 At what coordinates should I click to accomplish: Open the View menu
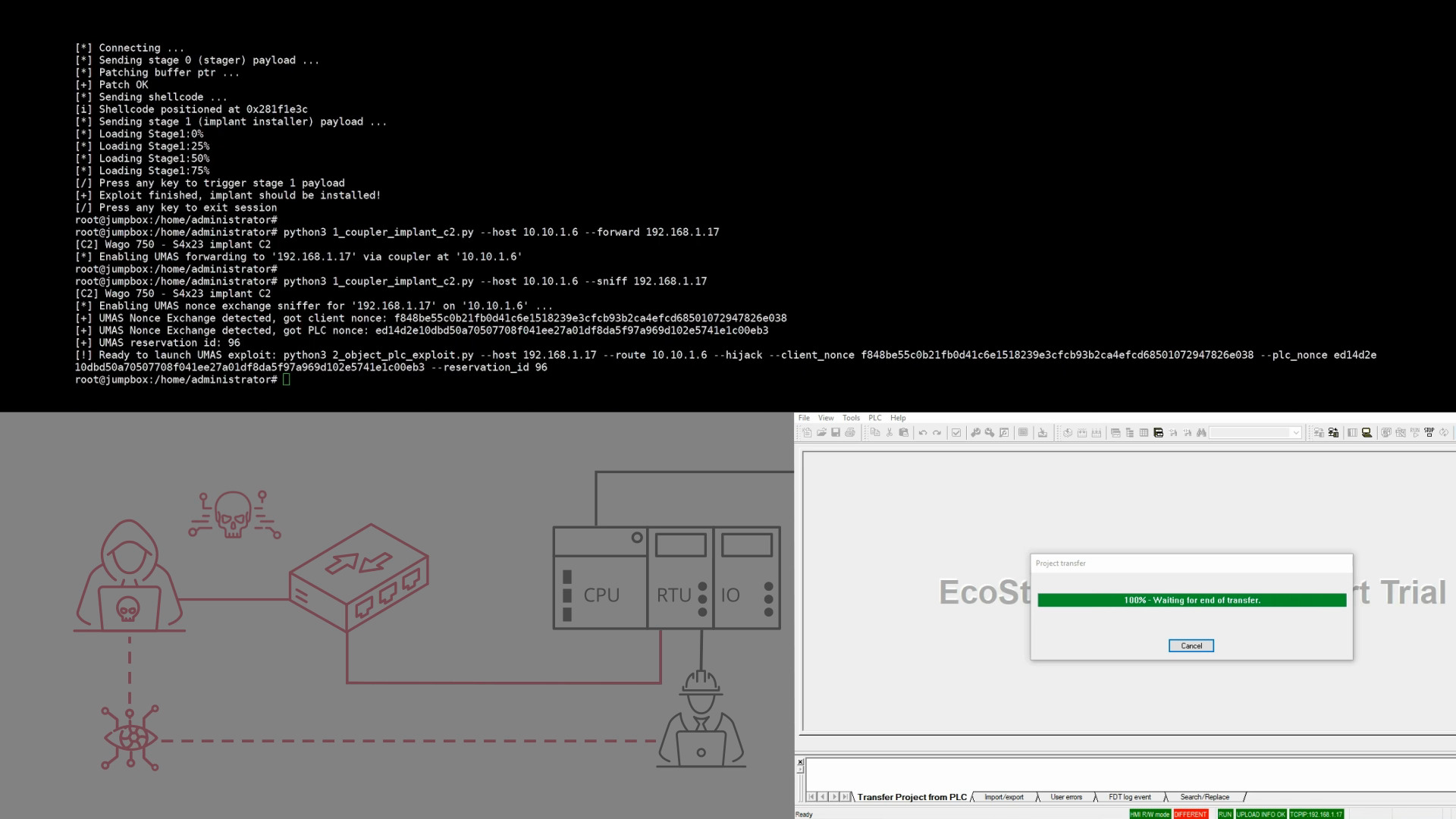coord(826,418)
